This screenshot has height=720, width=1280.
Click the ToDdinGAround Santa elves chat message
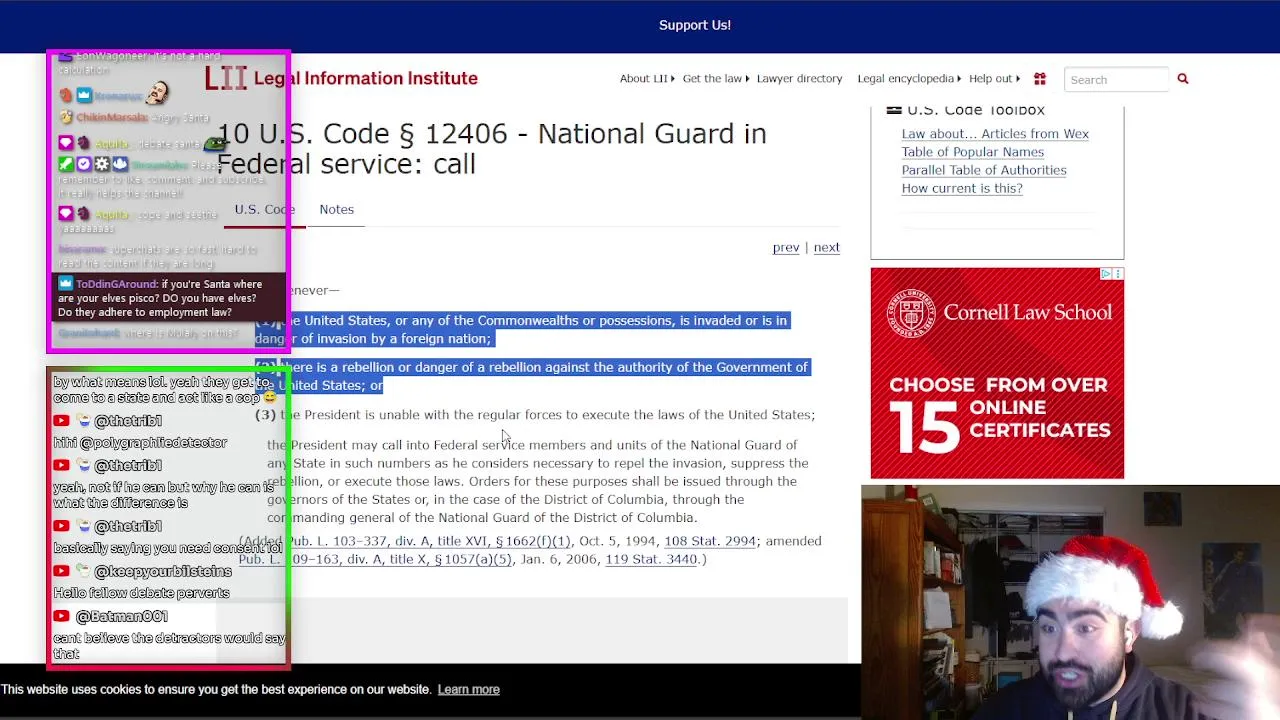tap(168, 298)
